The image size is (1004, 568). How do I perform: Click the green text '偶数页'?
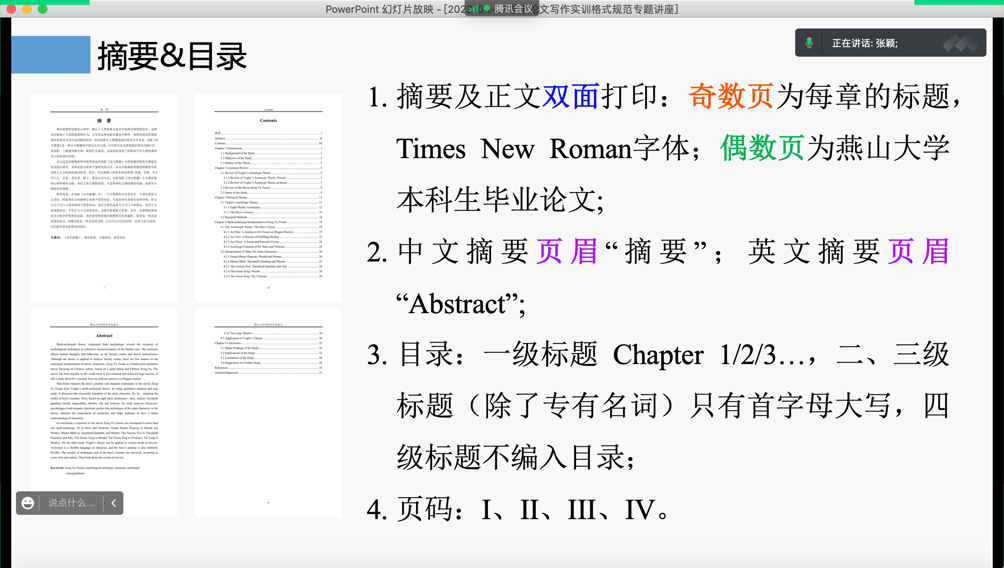pyautogui.click(x=762, y=148)
